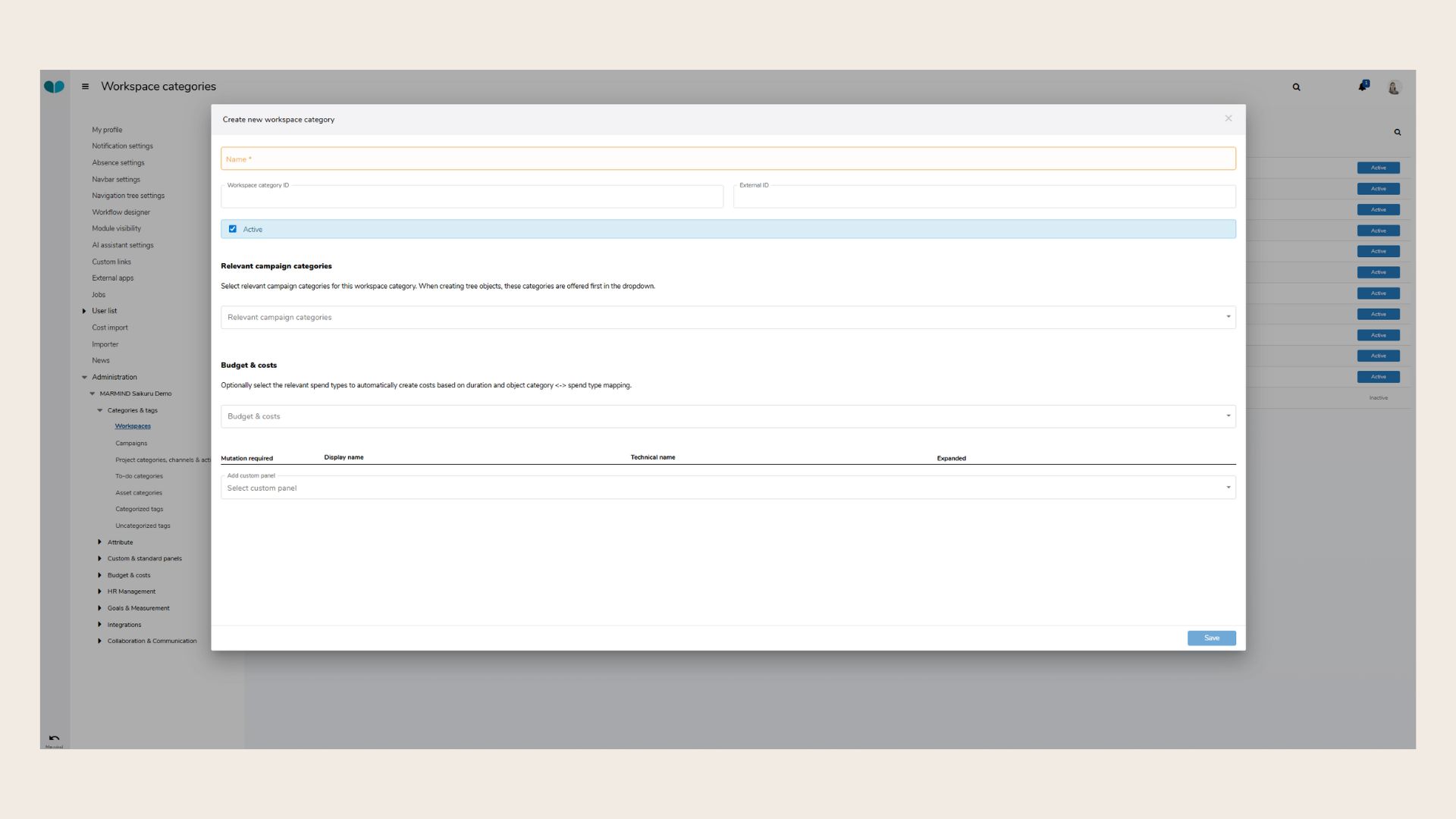
Task: Select Campaigns in the sidebar tree
Action: coord(131,444)
